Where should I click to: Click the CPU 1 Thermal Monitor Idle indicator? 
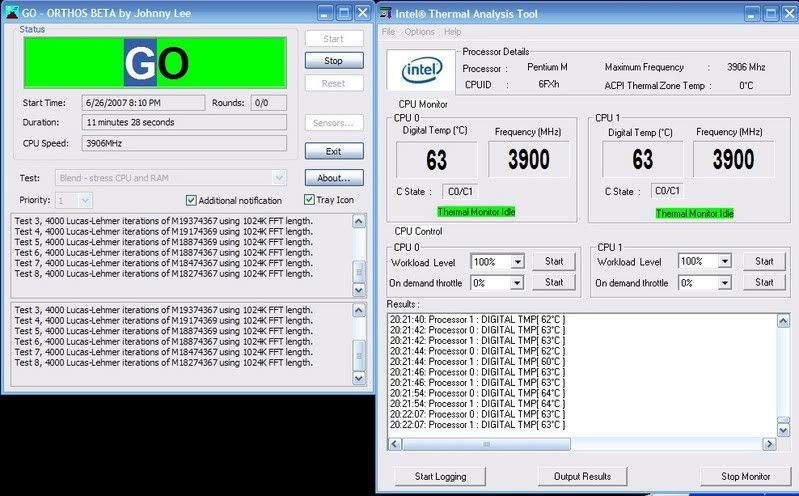[695, 213]
